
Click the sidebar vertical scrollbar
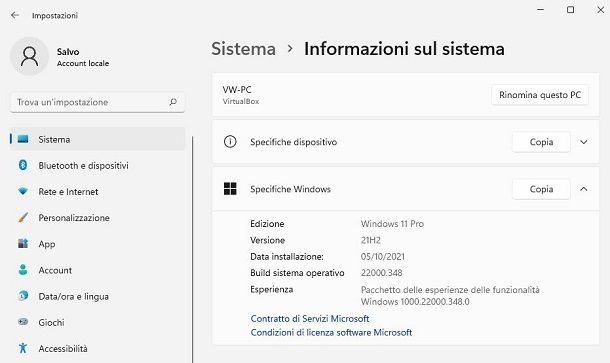pyautogui.click(x=193, y=249)
